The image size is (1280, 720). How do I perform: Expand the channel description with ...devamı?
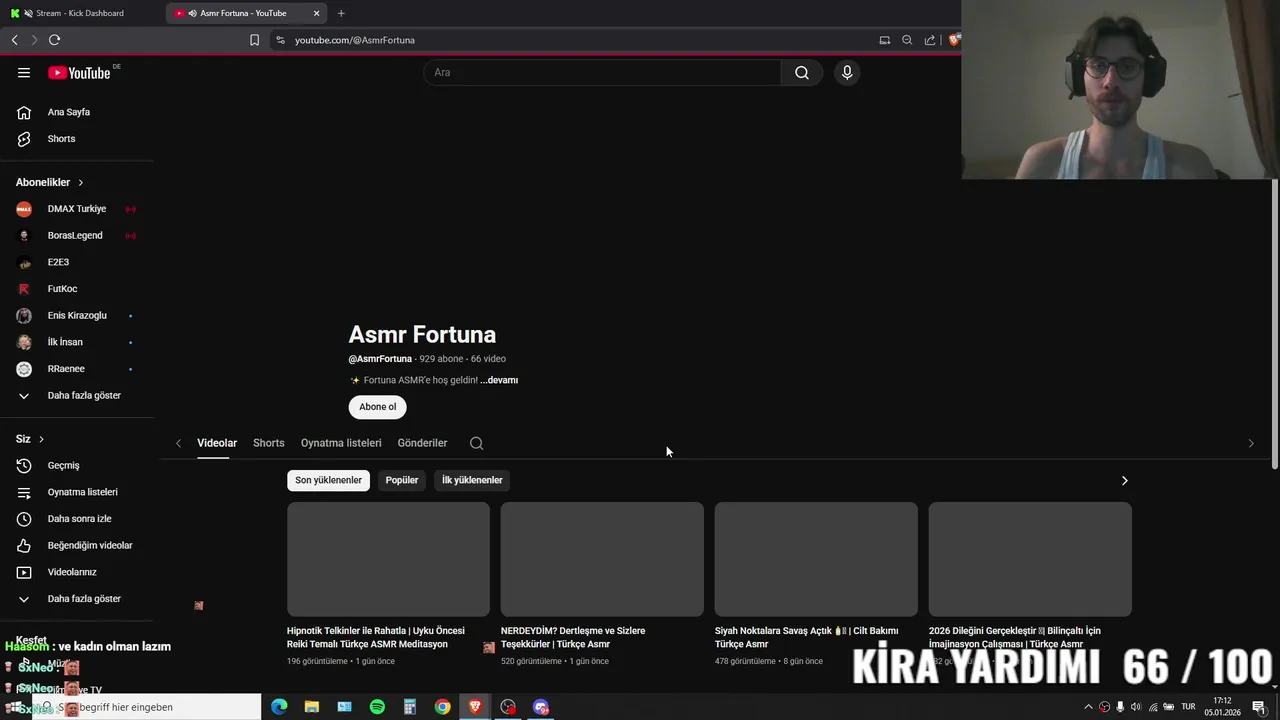click(499, 380)
